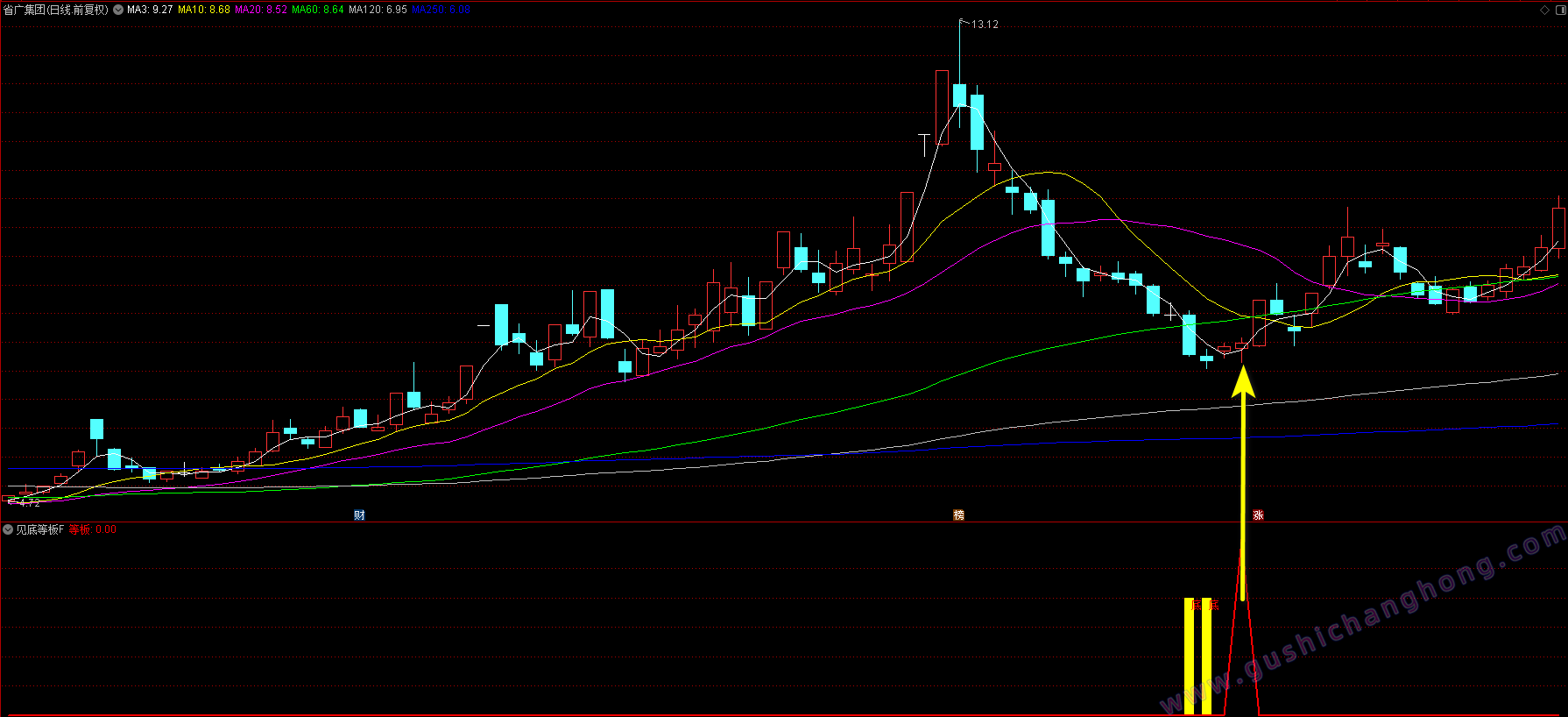Select the MA60: 8.64 label
Image resolution: width=1568 pixels, height=717 pixels.
(318, 10)
